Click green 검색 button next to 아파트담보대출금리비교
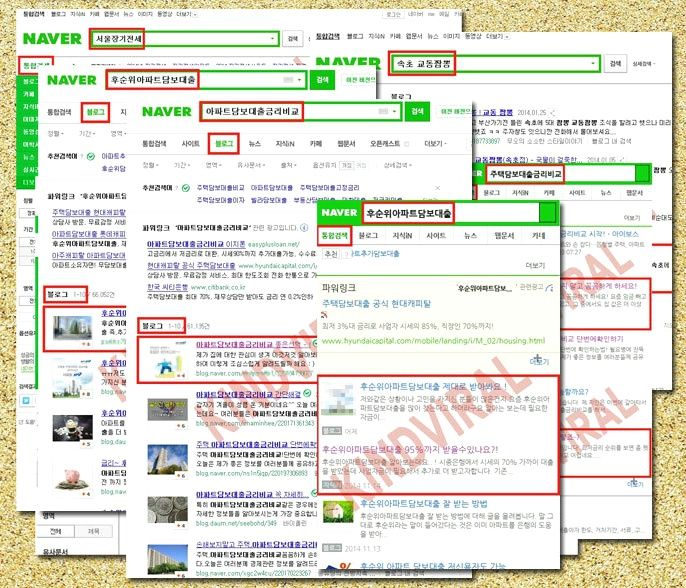The image size is (686, 588). tap(417, 112)
